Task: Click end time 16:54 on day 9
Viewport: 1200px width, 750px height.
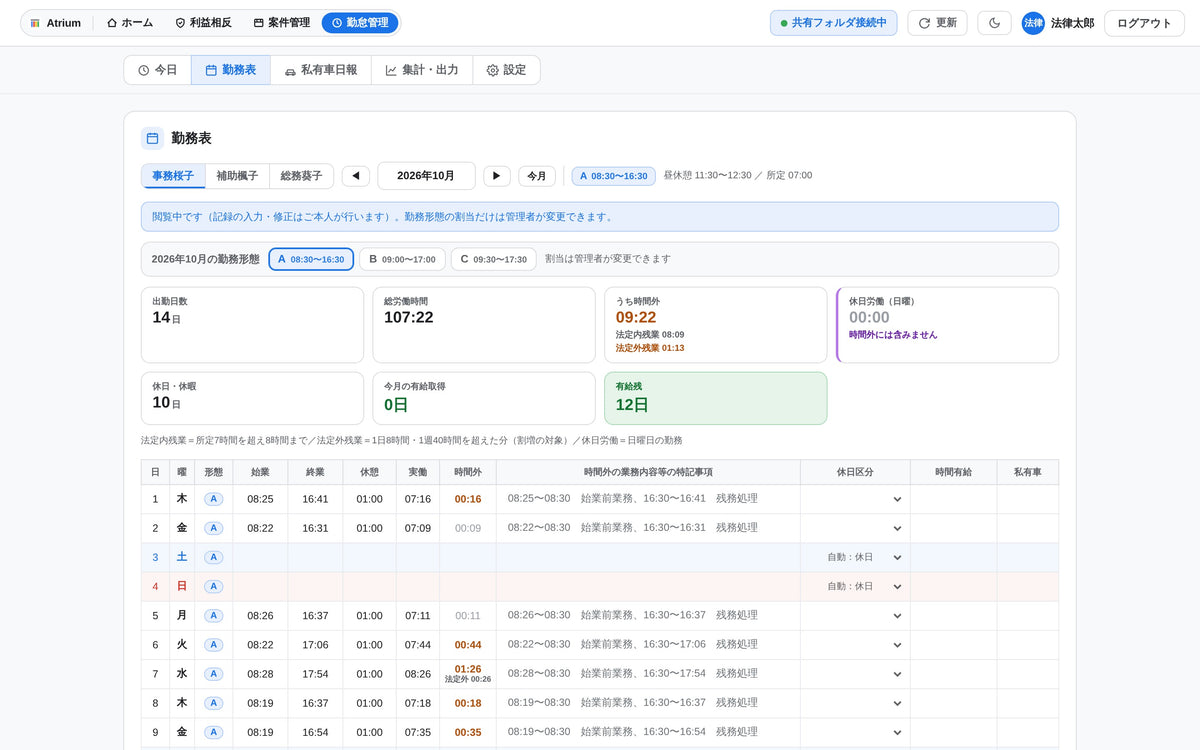Action: tap(315, 732)
